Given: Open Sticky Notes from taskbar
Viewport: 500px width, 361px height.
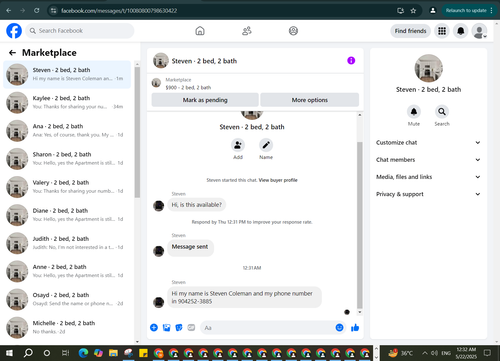Looking at the screenshot, I should click(143, 353).
